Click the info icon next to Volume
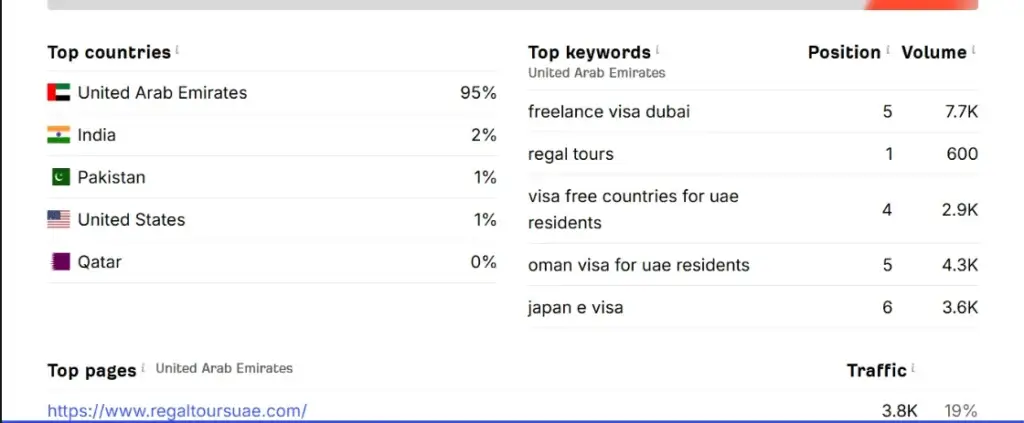This screenshot has height=423, width=1024. click(x=974, y=50)
